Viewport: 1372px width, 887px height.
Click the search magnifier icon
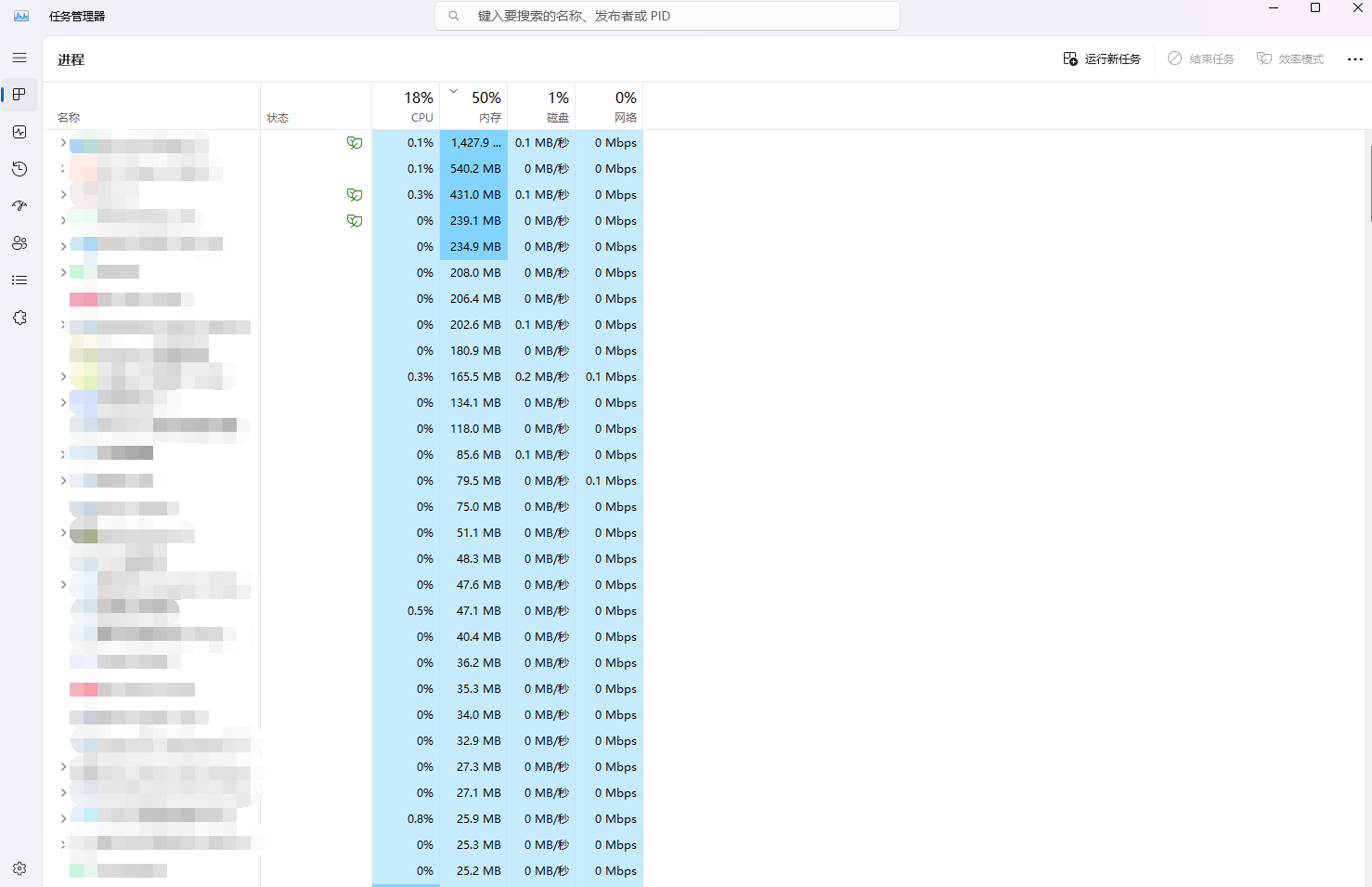(x=454, y=16)
